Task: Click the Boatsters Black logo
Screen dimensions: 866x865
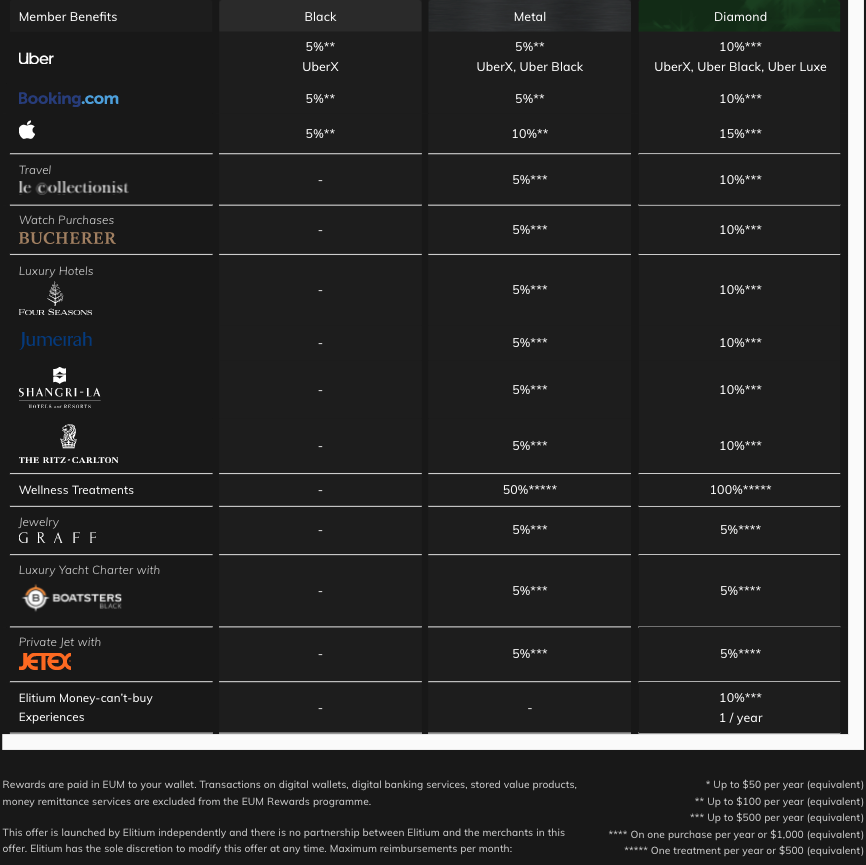Action: (x=72, y=598)
